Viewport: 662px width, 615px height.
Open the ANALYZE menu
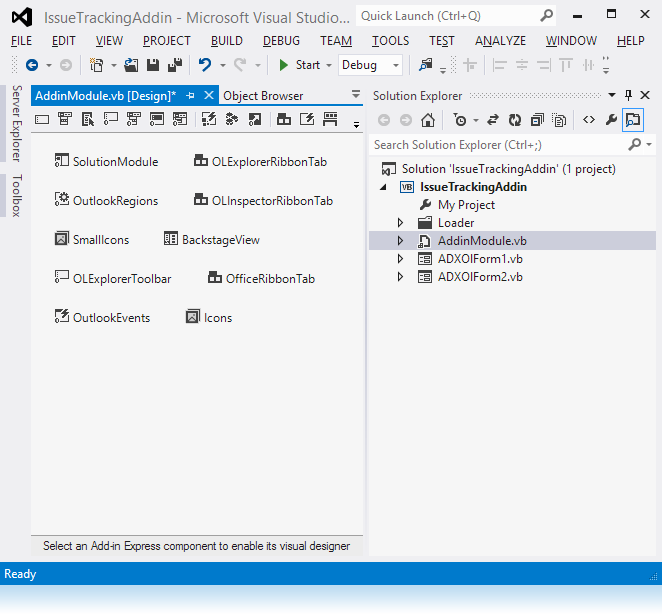tap(500, 41)
